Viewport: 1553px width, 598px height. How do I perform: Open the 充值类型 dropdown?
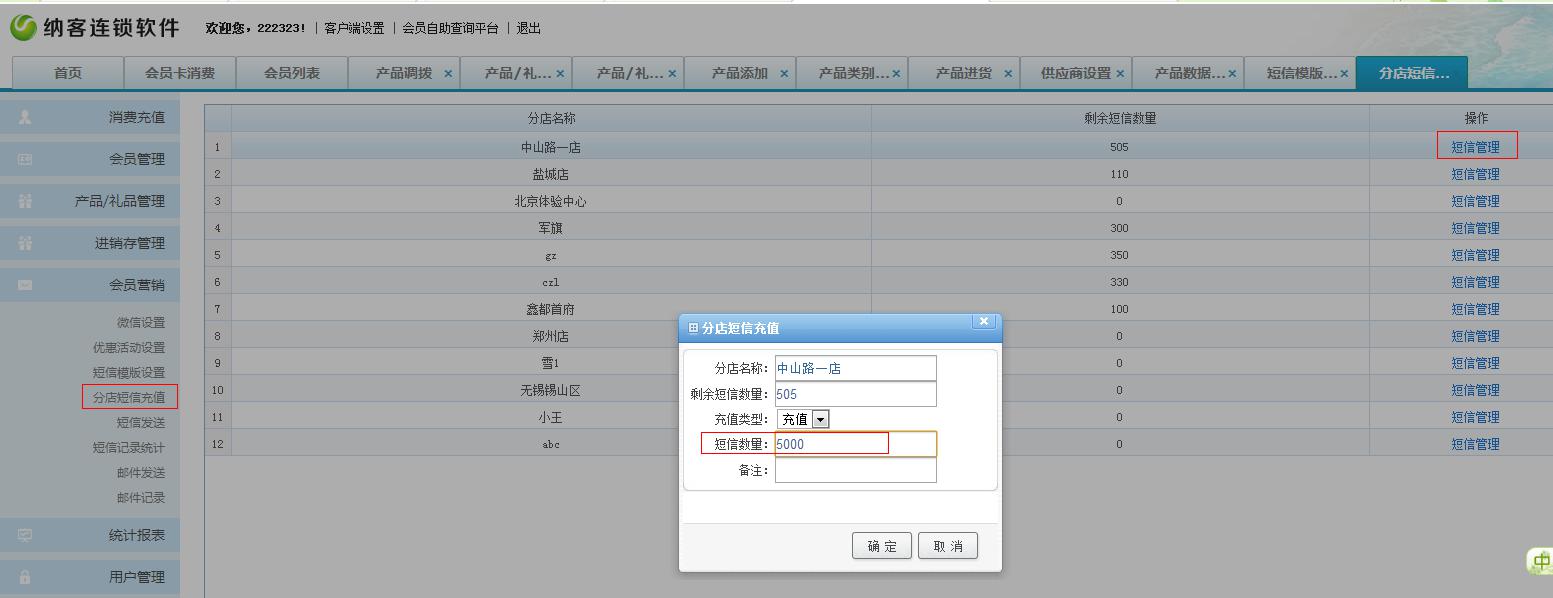820,420
